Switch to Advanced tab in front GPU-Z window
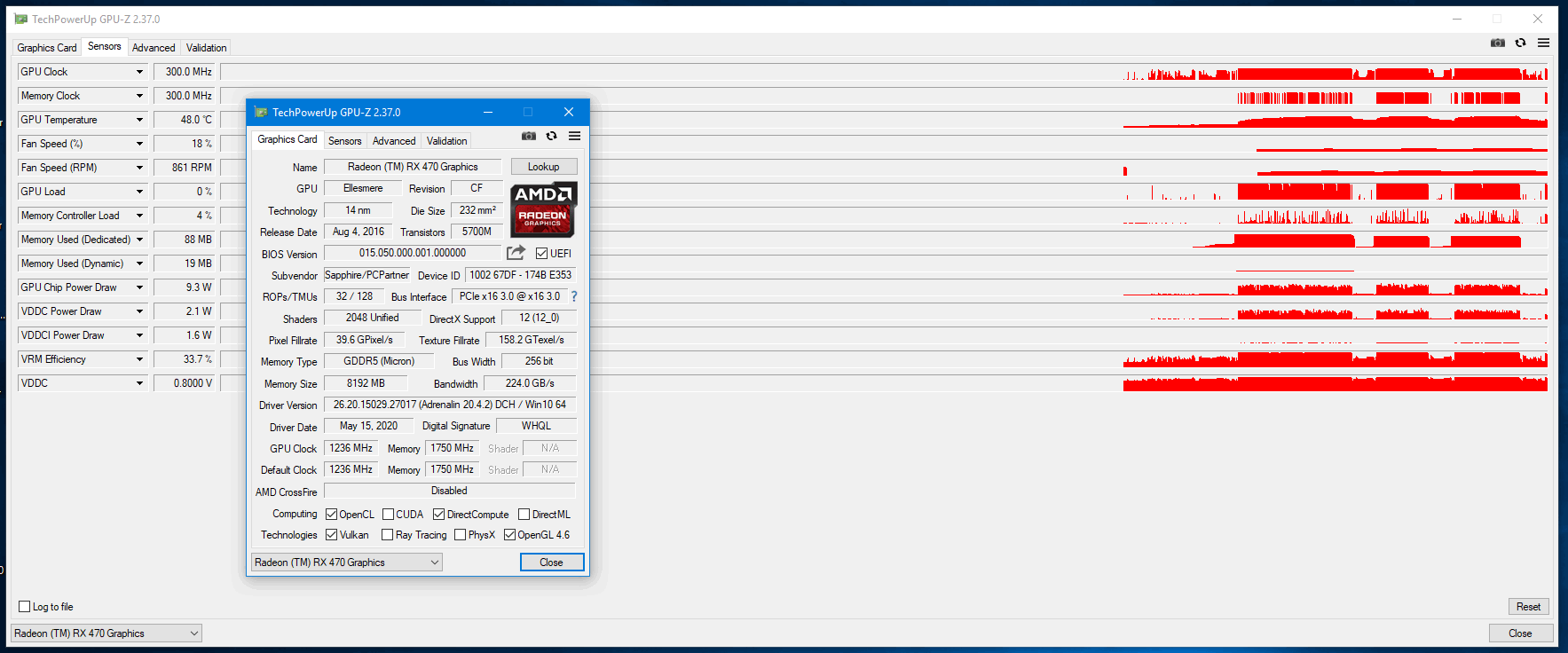Screen dimensions: 1568x653 coord(394,141)
